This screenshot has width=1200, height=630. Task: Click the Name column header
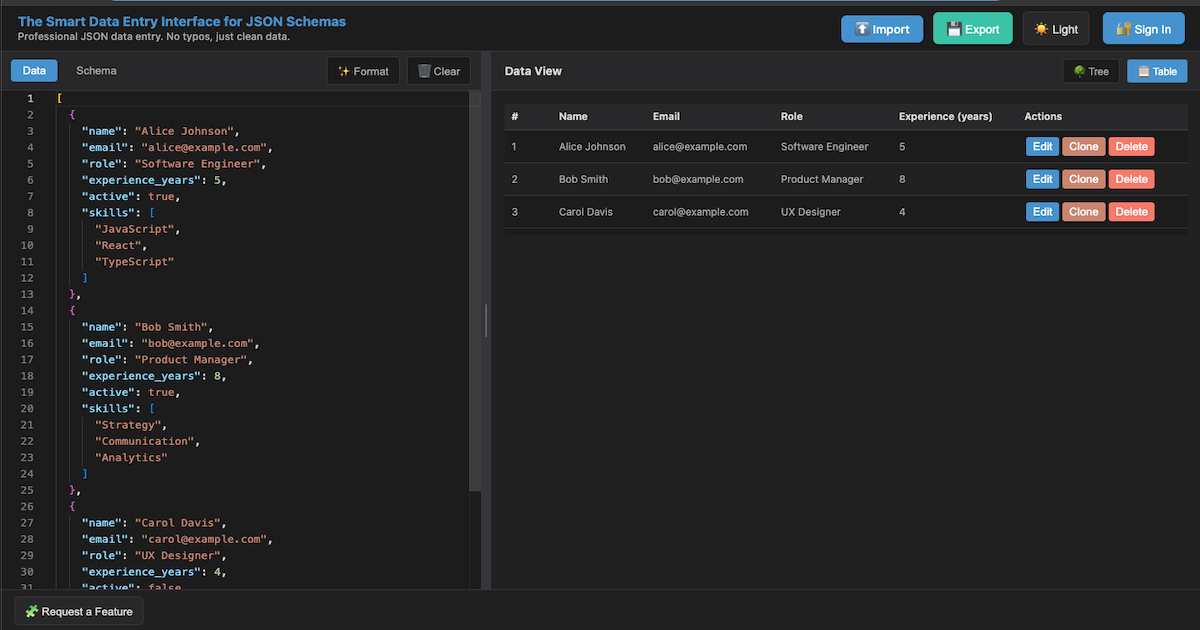coord(573,116)
